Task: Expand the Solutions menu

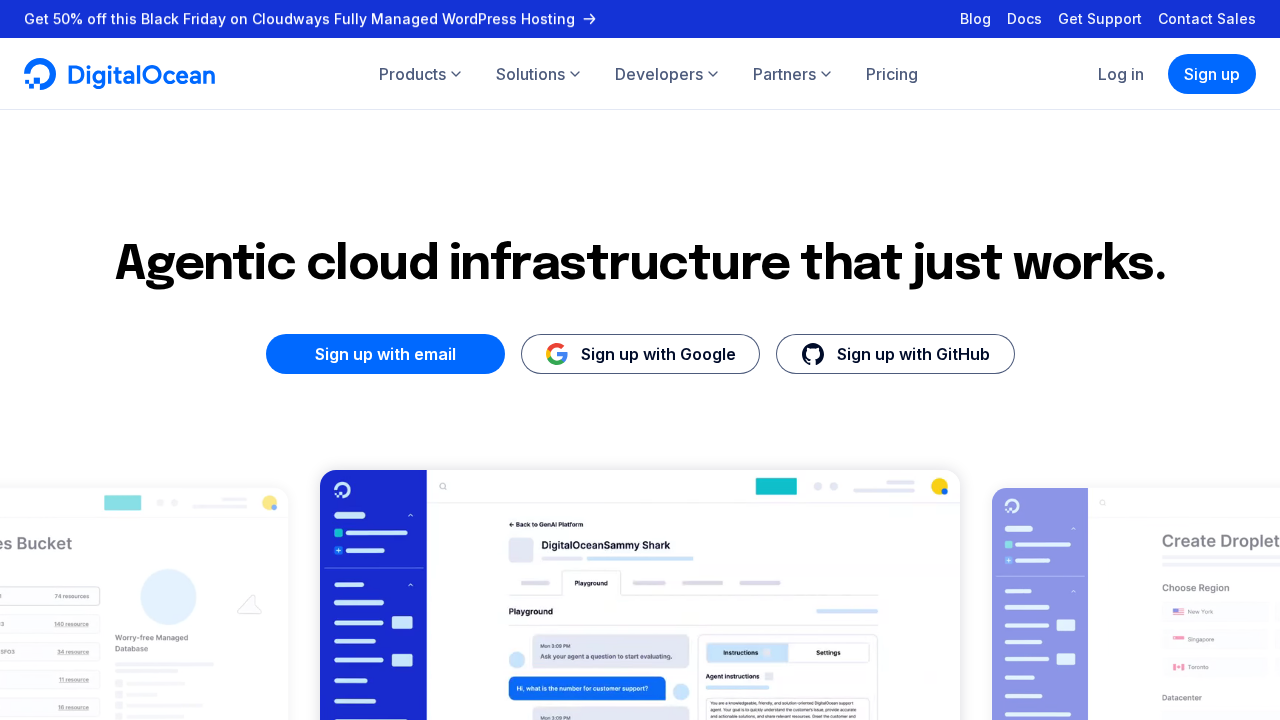Action: click(537, 74)
